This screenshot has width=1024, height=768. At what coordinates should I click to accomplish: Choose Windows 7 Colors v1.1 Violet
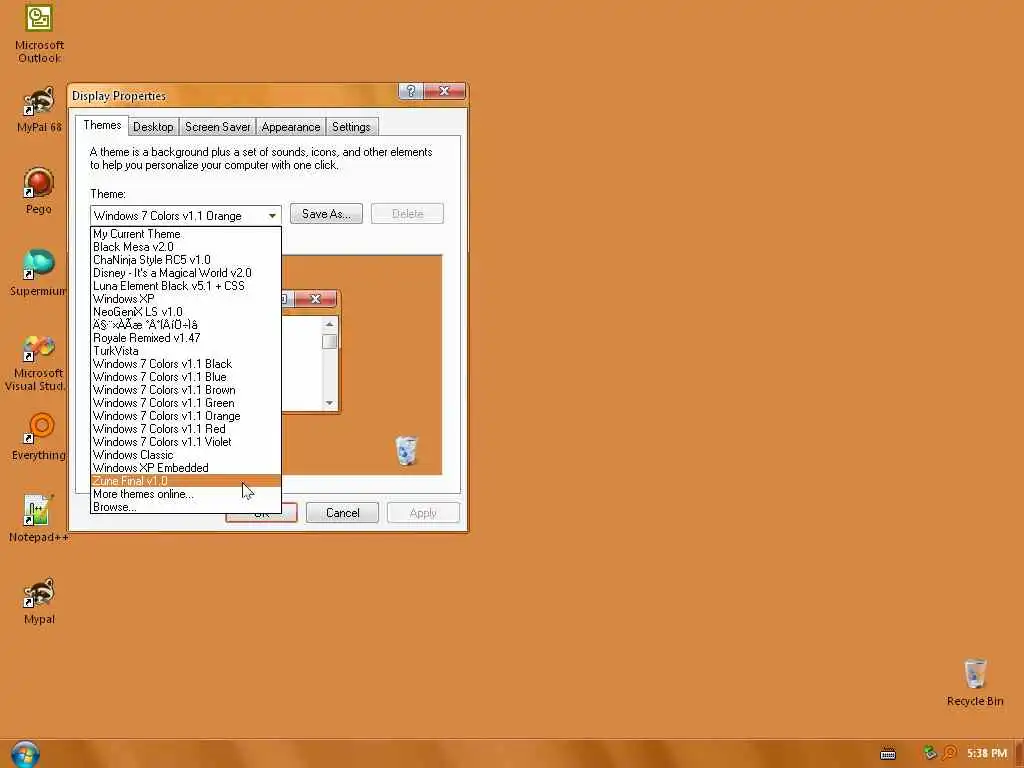(186, 442)
